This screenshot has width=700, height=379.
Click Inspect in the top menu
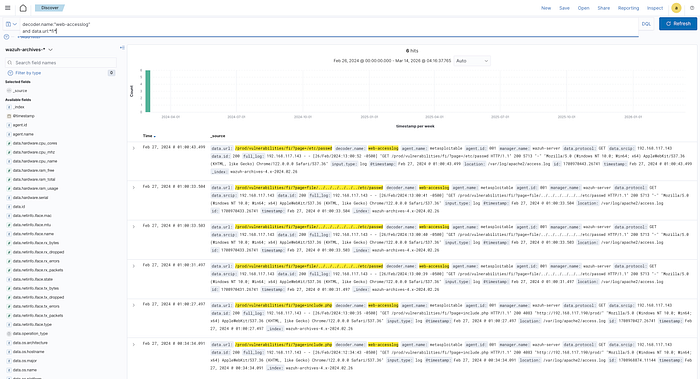tap(655, 8)
